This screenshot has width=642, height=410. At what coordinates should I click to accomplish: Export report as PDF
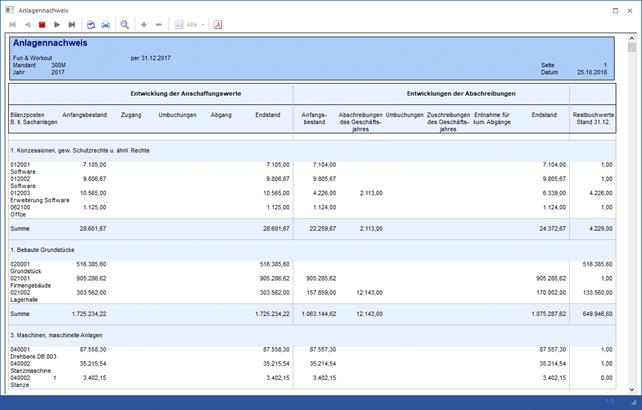click(218, 24)
